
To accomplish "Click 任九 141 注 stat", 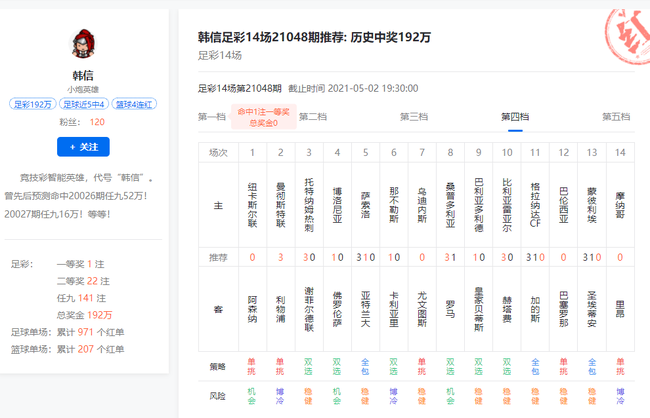I will point(81,298).
